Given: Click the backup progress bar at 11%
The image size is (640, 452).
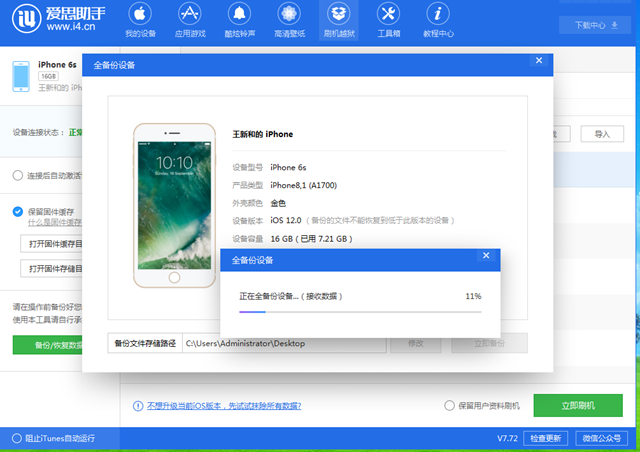Looking at the screenshot, I should (360, 311).
